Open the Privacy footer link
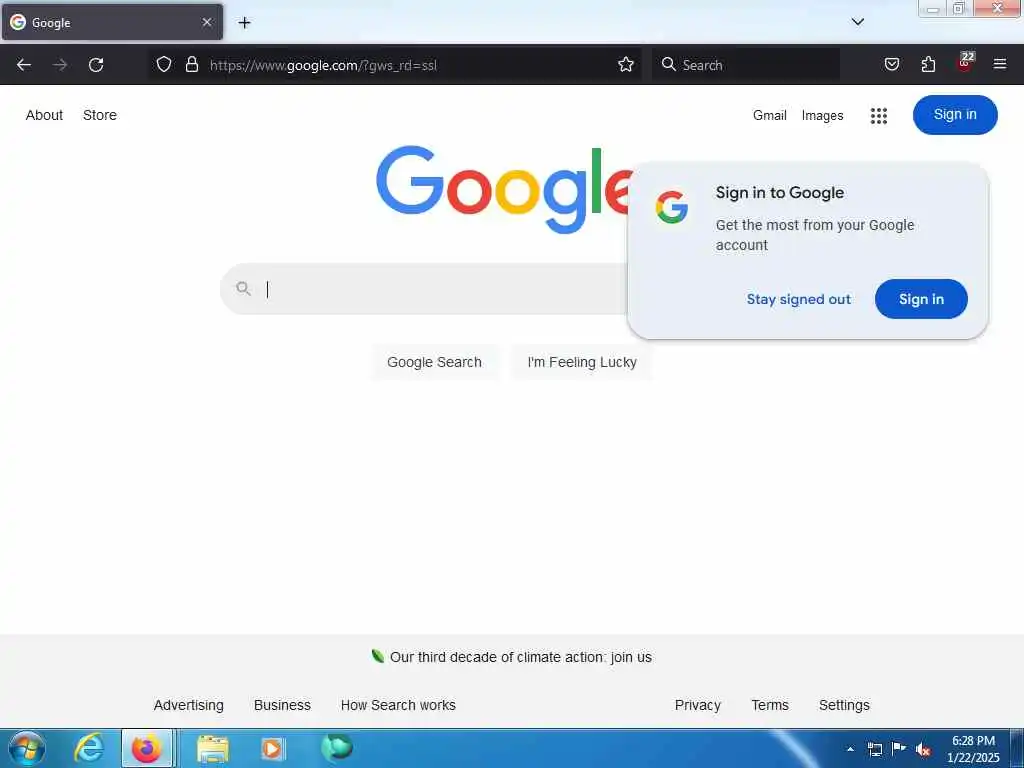Viewport: 1024px width, 768px height. click(x=697, y=705)
